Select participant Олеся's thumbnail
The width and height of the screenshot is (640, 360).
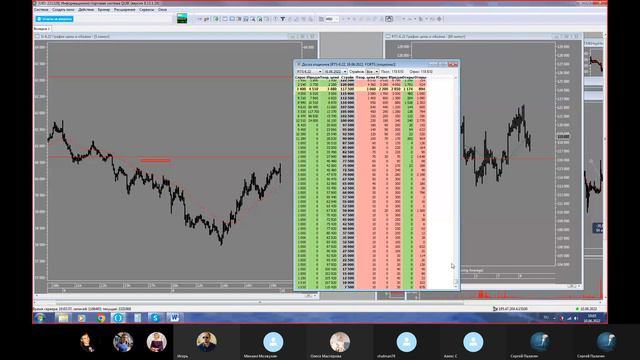point(340,342)
